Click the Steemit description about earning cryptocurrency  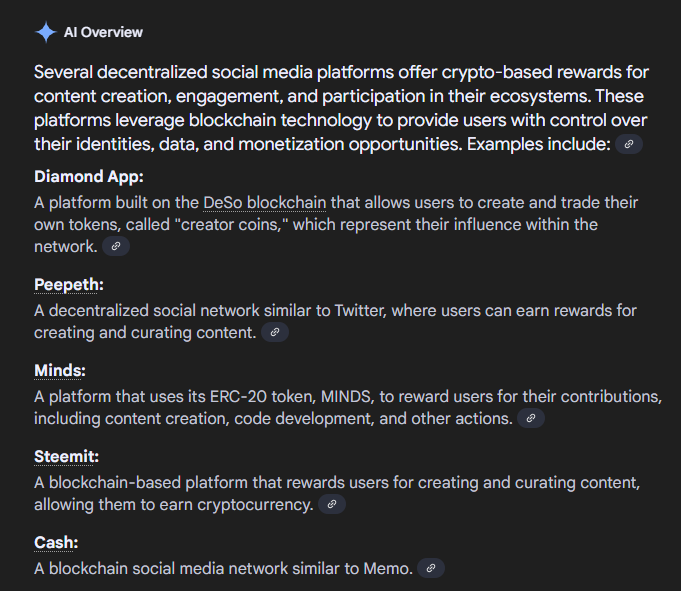[x=337, y=493]
